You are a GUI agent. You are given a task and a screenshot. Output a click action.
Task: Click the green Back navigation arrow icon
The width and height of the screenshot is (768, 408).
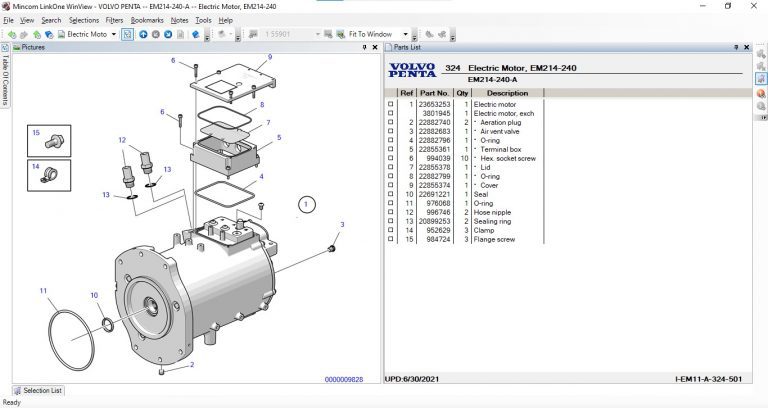[12, 34]
